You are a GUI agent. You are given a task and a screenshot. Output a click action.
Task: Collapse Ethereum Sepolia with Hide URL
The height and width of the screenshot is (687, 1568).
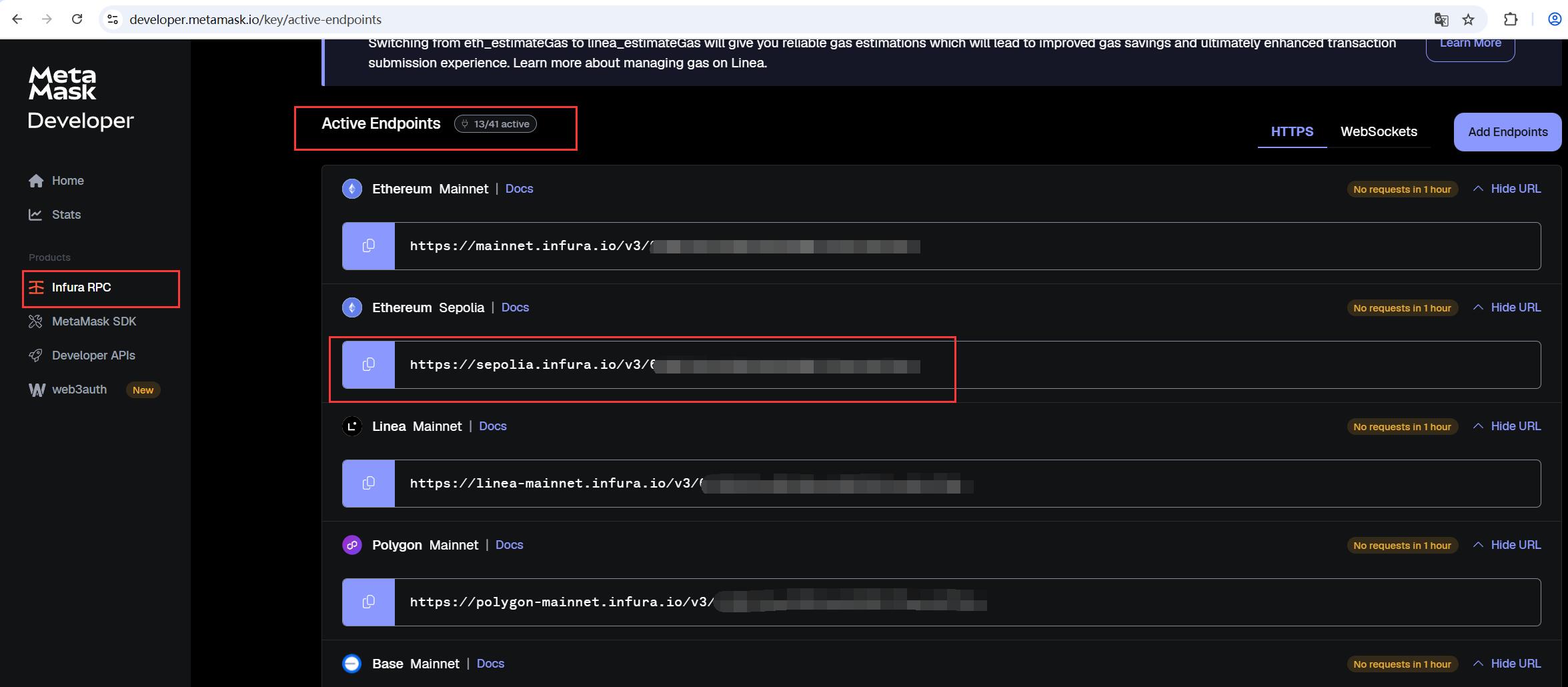click(1507, 307)
